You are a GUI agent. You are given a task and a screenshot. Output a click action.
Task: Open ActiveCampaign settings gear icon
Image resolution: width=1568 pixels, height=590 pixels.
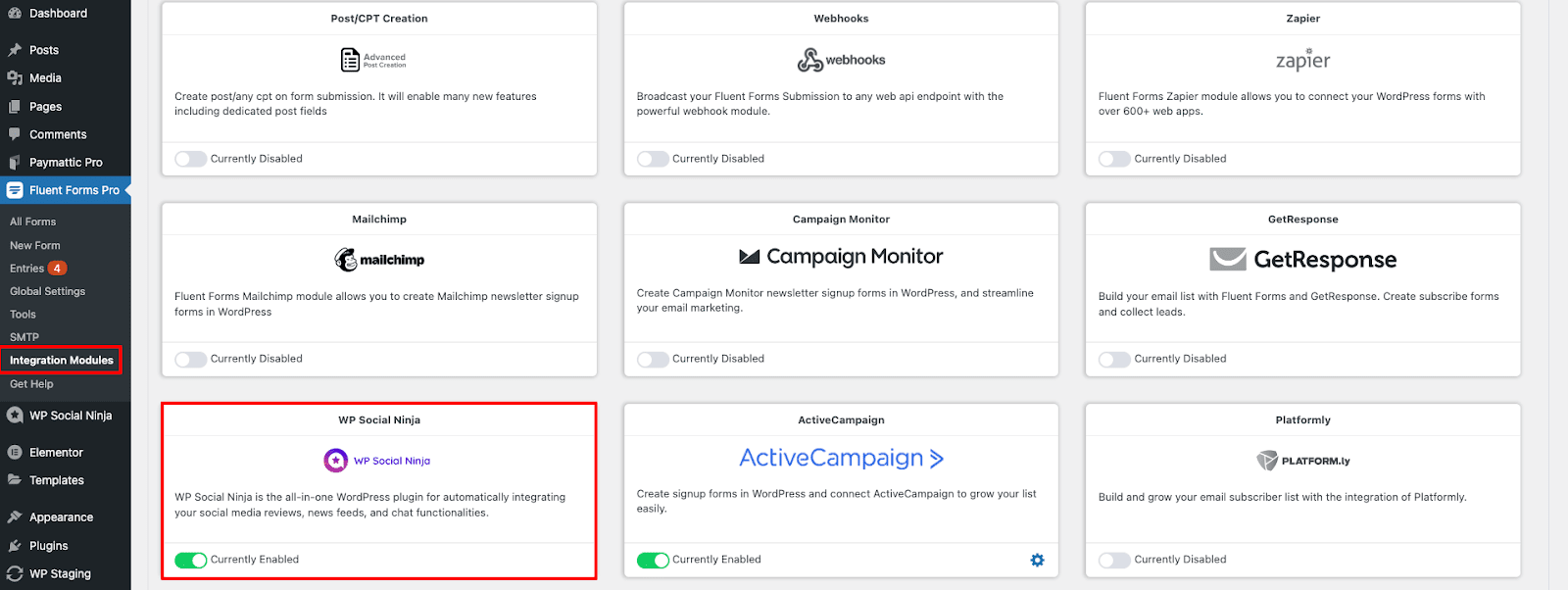click(x=1038, y=561)
